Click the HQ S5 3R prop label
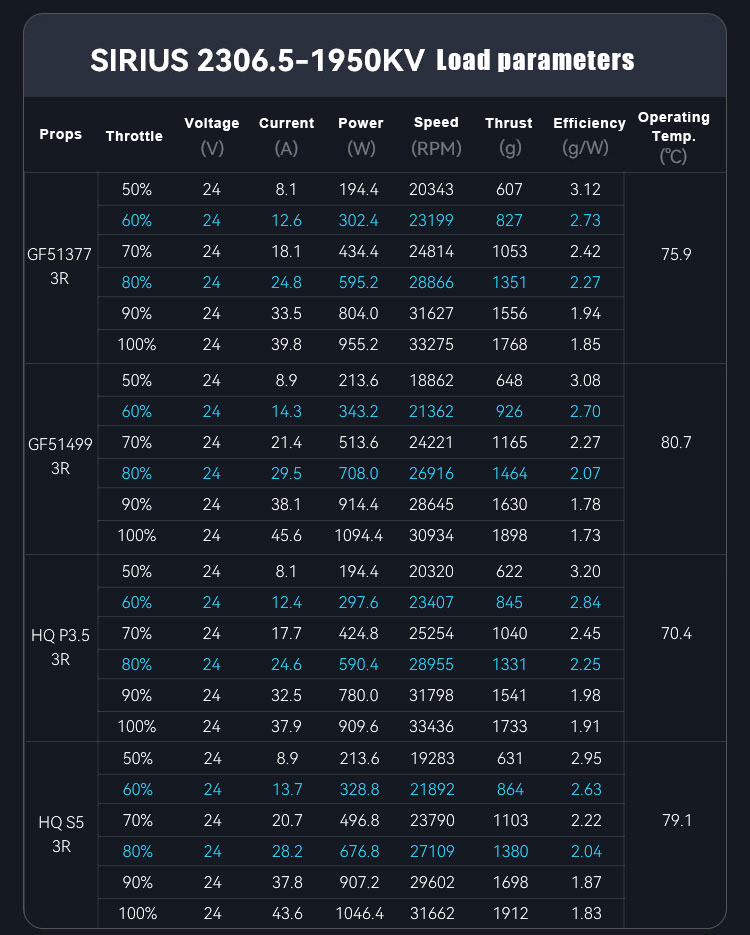This screenshot has height=935, width=750. pos(60,836)
